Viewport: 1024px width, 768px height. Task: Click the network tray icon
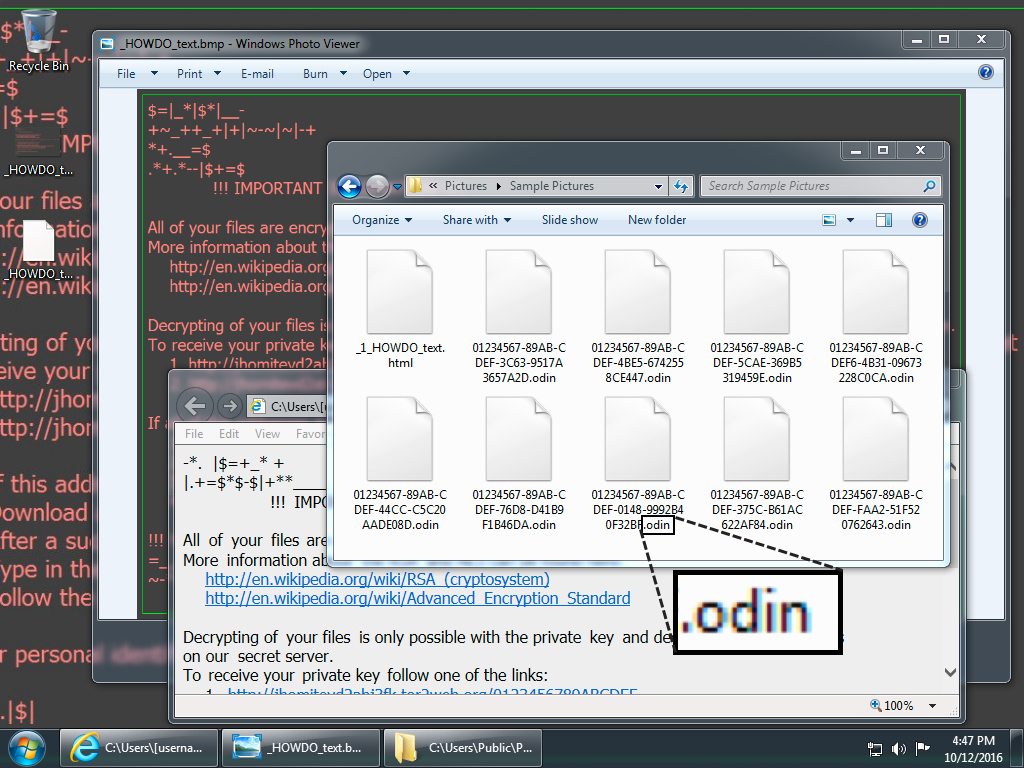point(874,749)
